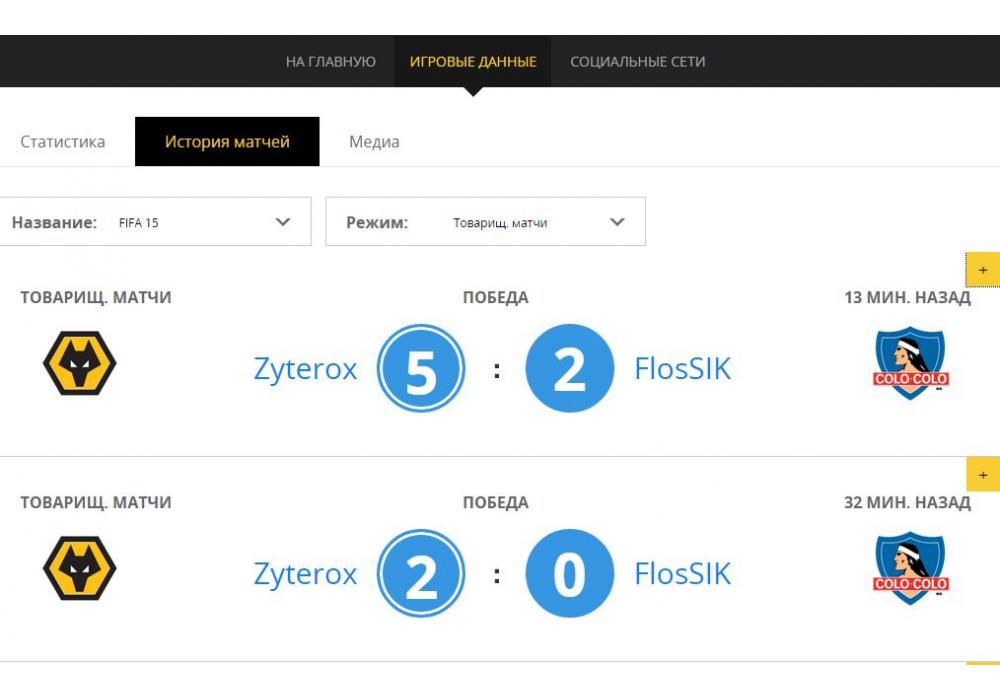Switch to the Медиа tab
Image resolution: width=1000 pixels, height=700 pixels.
[374, 142]
